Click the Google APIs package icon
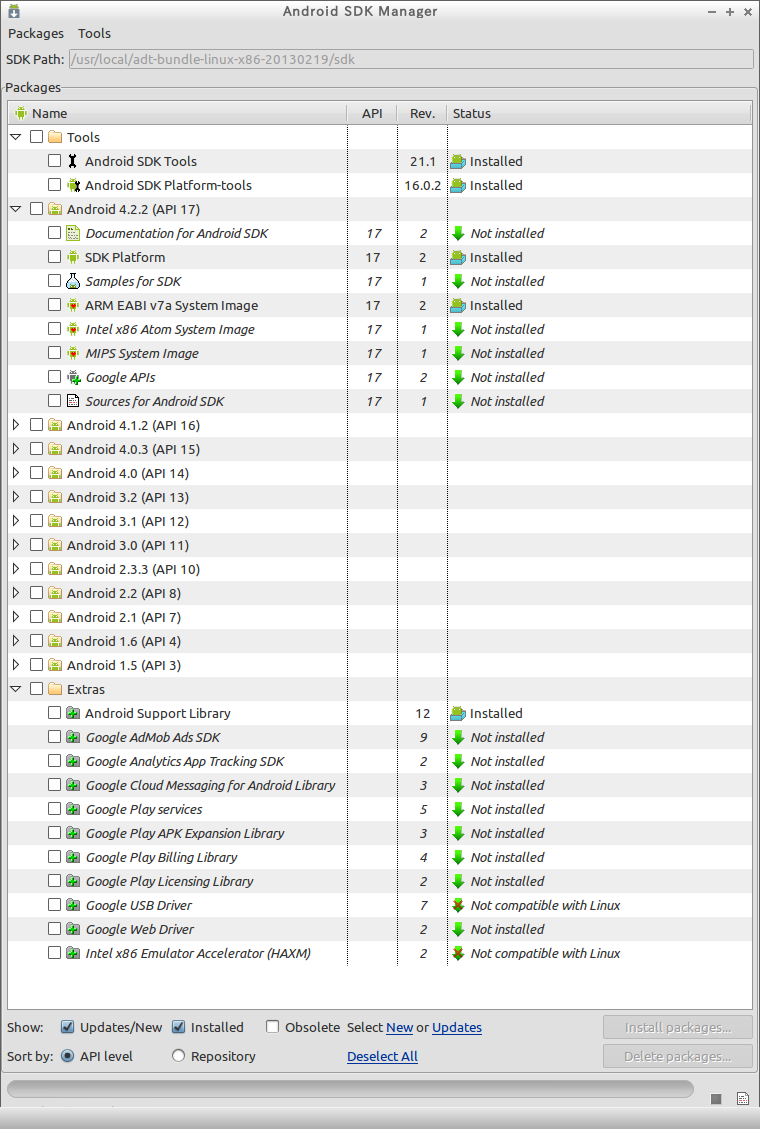This screenshot has width=760, height=1129. [73, 377]
